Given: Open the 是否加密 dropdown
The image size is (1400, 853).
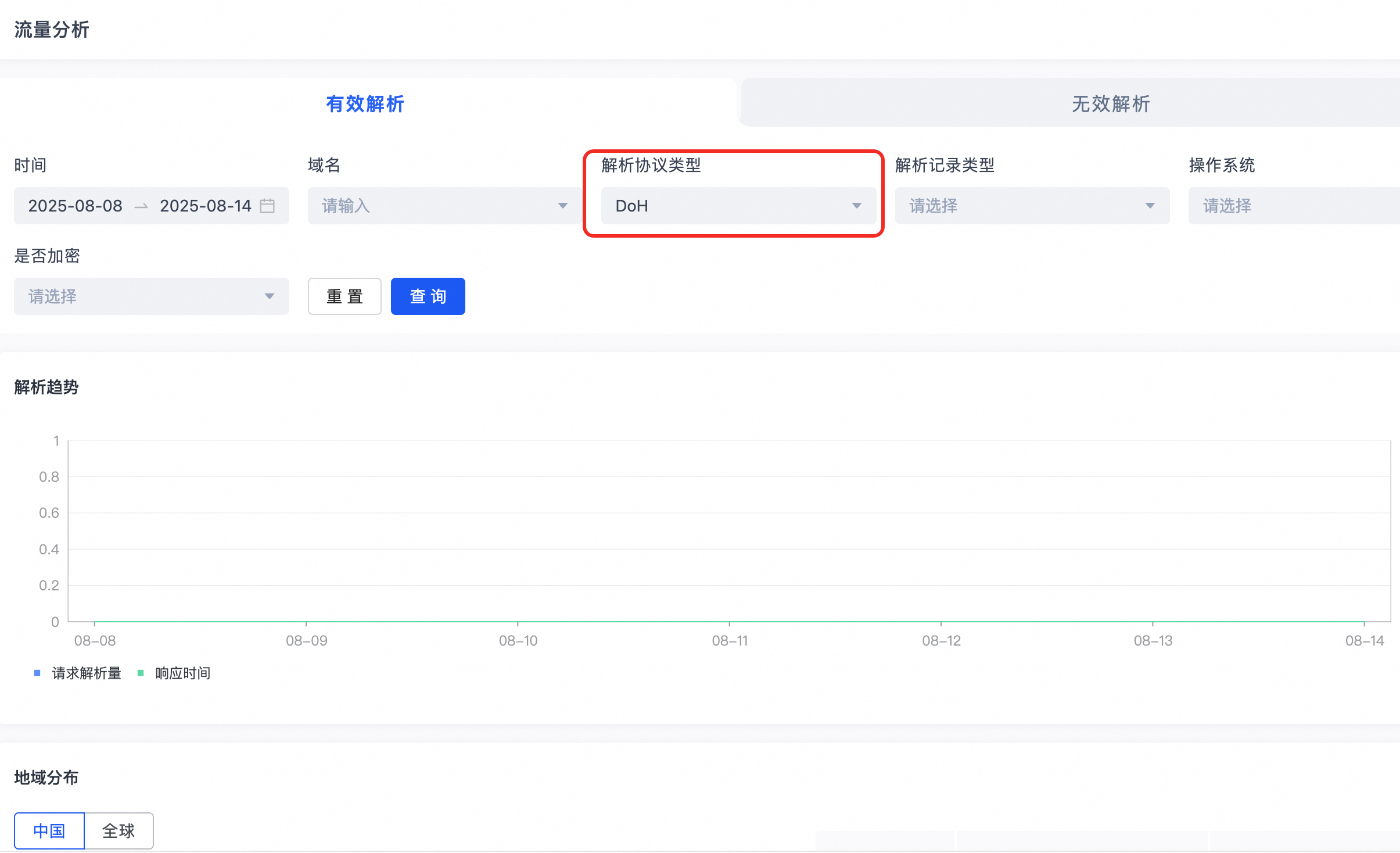Looking at the screenshot, I should (x=151, y=296).
